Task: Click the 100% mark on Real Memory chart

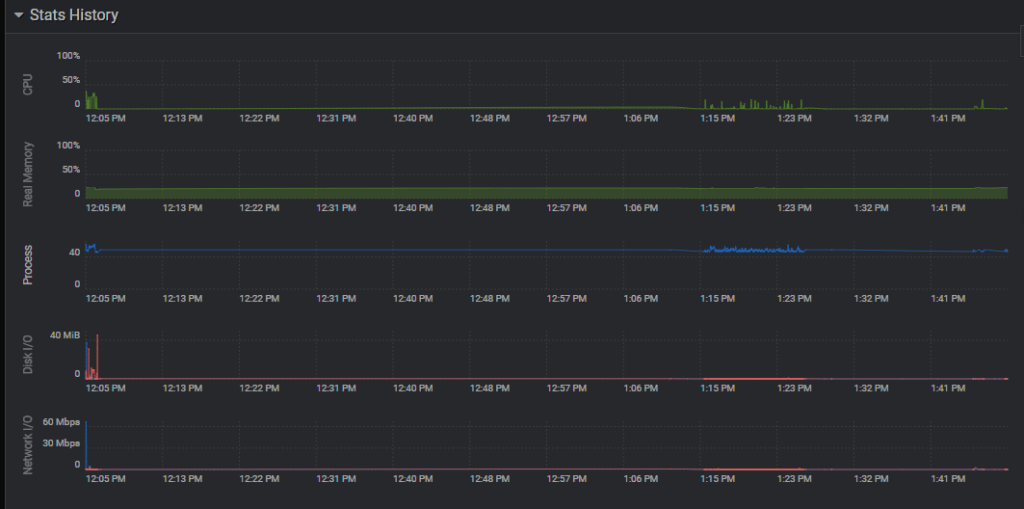Action: pyautogui.click(x=68, y=146)
